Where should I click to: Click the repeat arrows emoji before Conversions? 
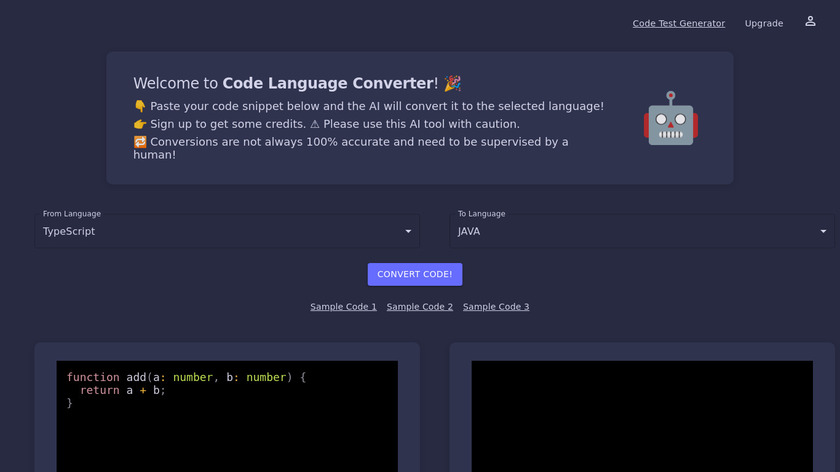coord(140,142)
